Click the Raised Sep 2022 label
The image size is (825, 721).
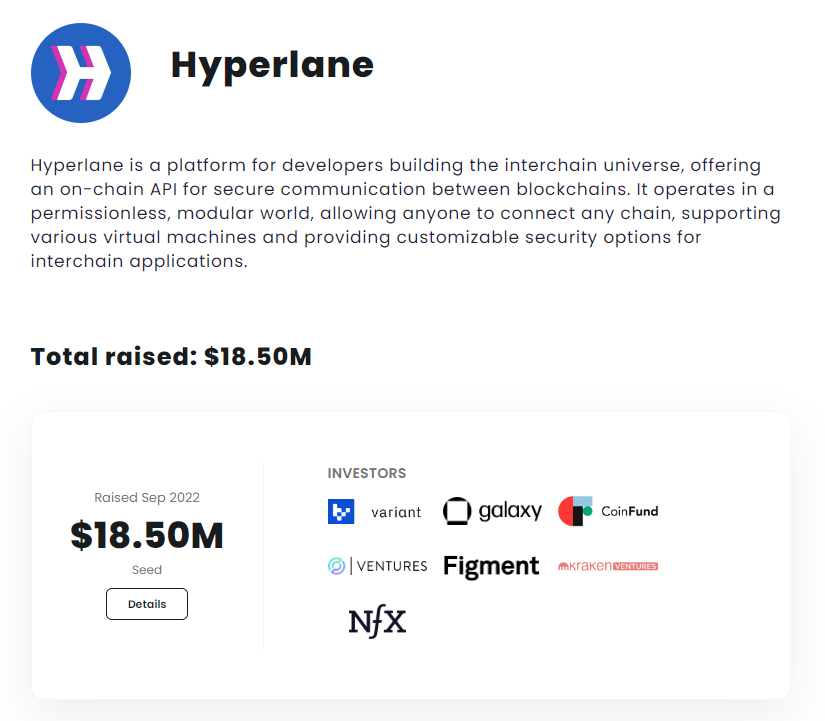tap(147, 497)
